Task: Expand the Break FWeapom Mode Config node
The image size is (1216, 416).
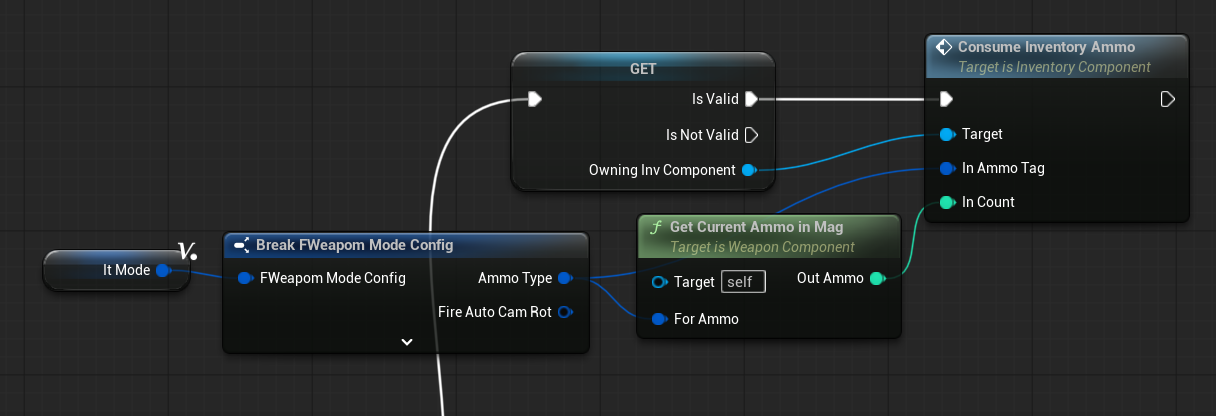Action: click(406, 341)
